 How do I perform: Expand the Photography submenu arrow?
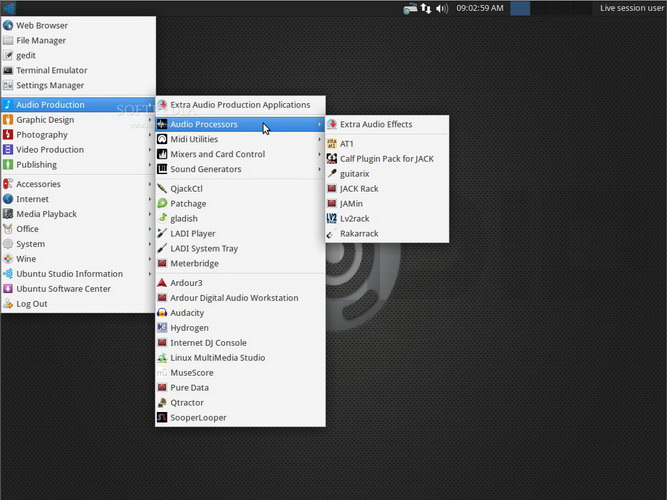(x=150, y=135)
